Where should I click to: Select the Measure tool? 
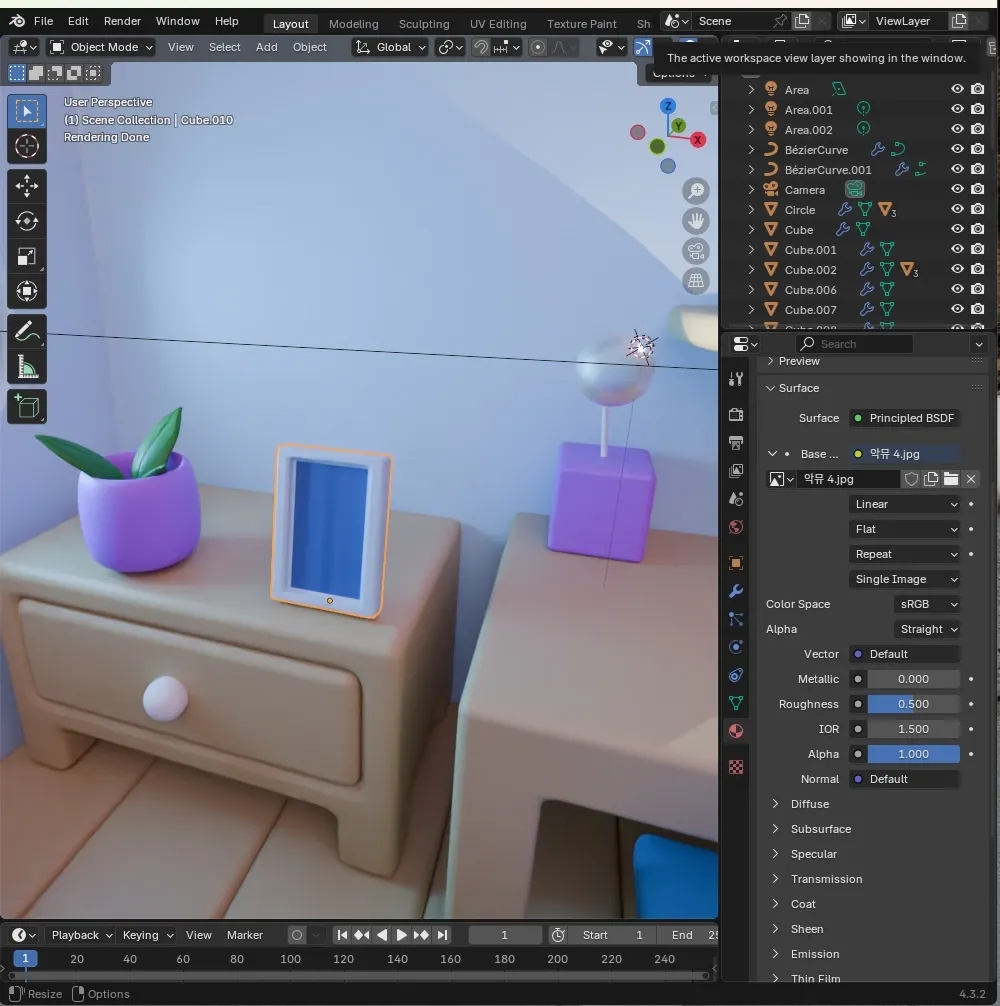click(26, 367)
